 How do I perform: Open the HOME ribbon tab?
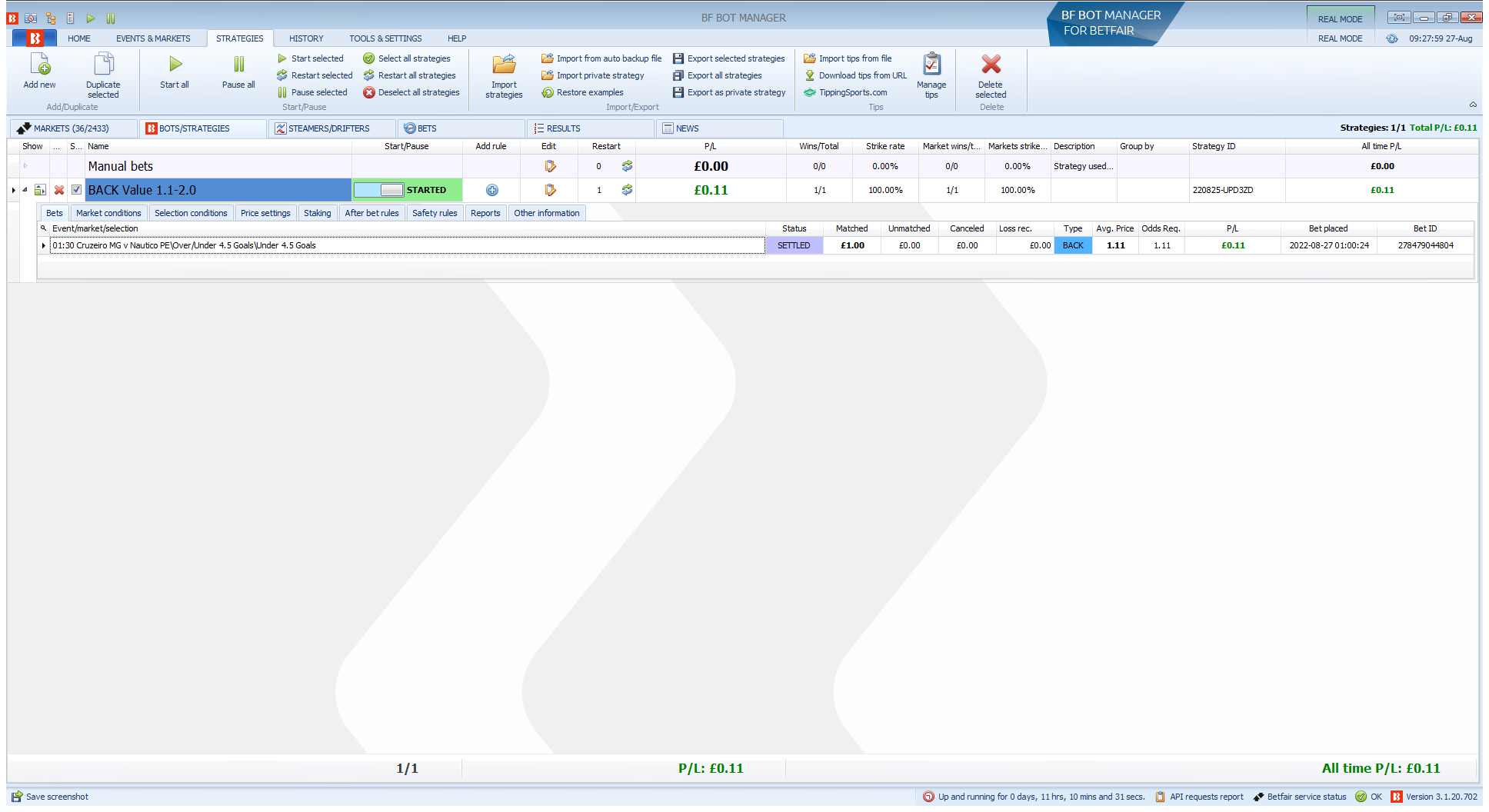coord(78,38)
